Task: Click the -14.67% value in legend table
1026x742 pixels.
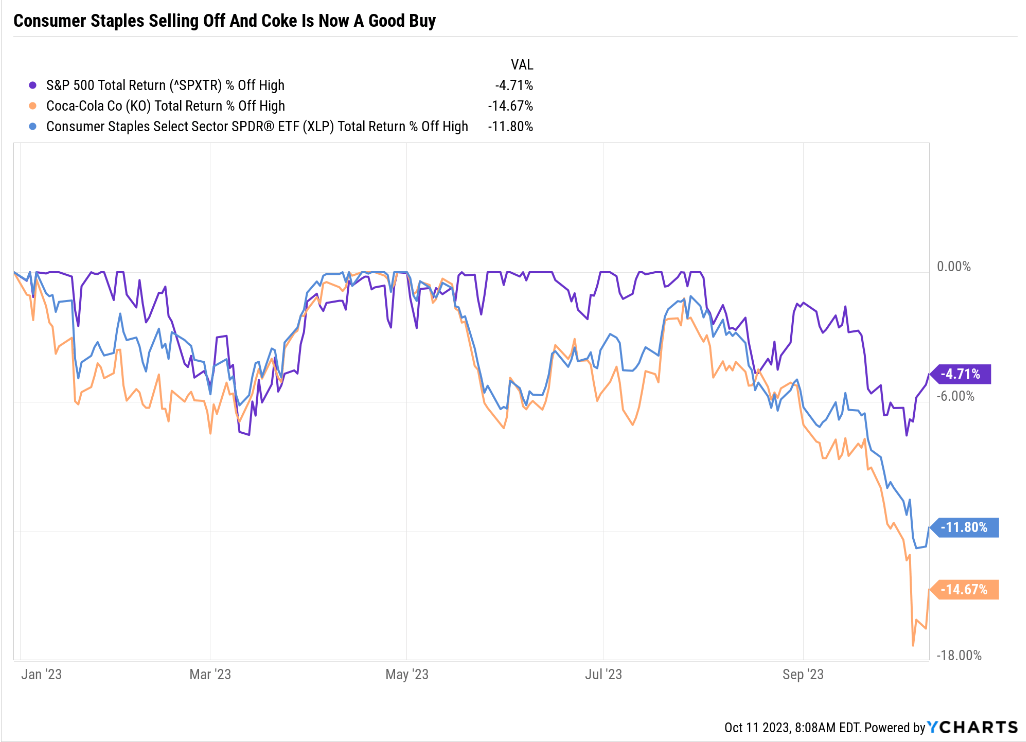Action: tap(511, 105)
